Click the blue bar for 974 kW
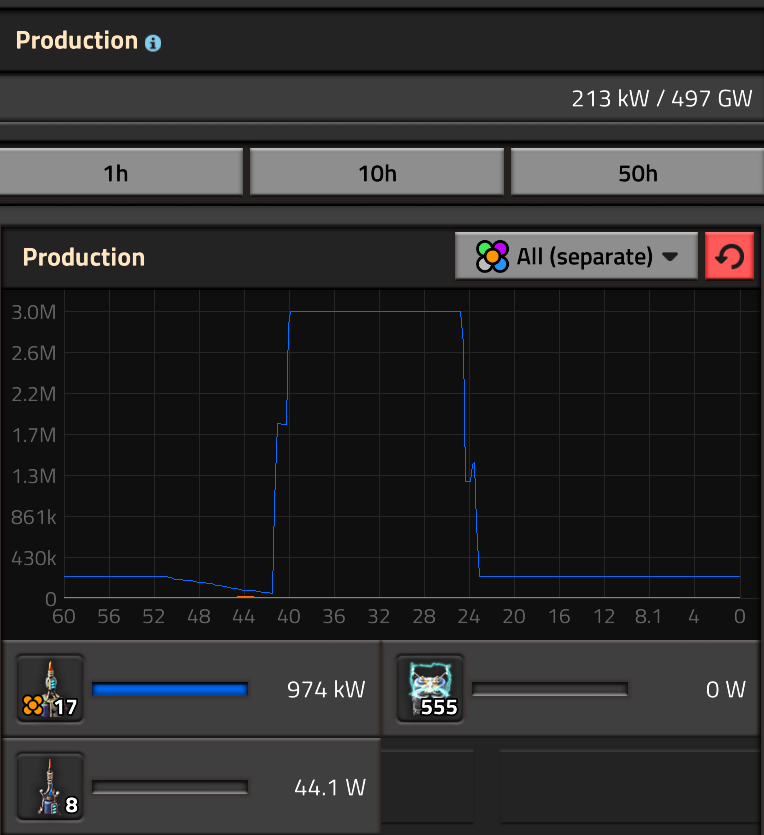The width and height of the screenshot is (764, 835). point(170,689)
